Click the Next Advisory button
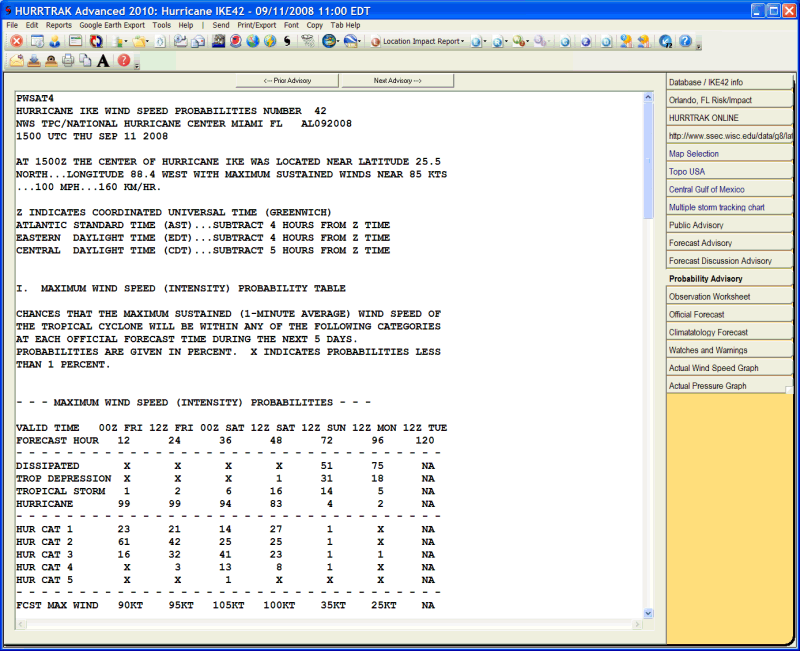 click(x=396, y=80)
